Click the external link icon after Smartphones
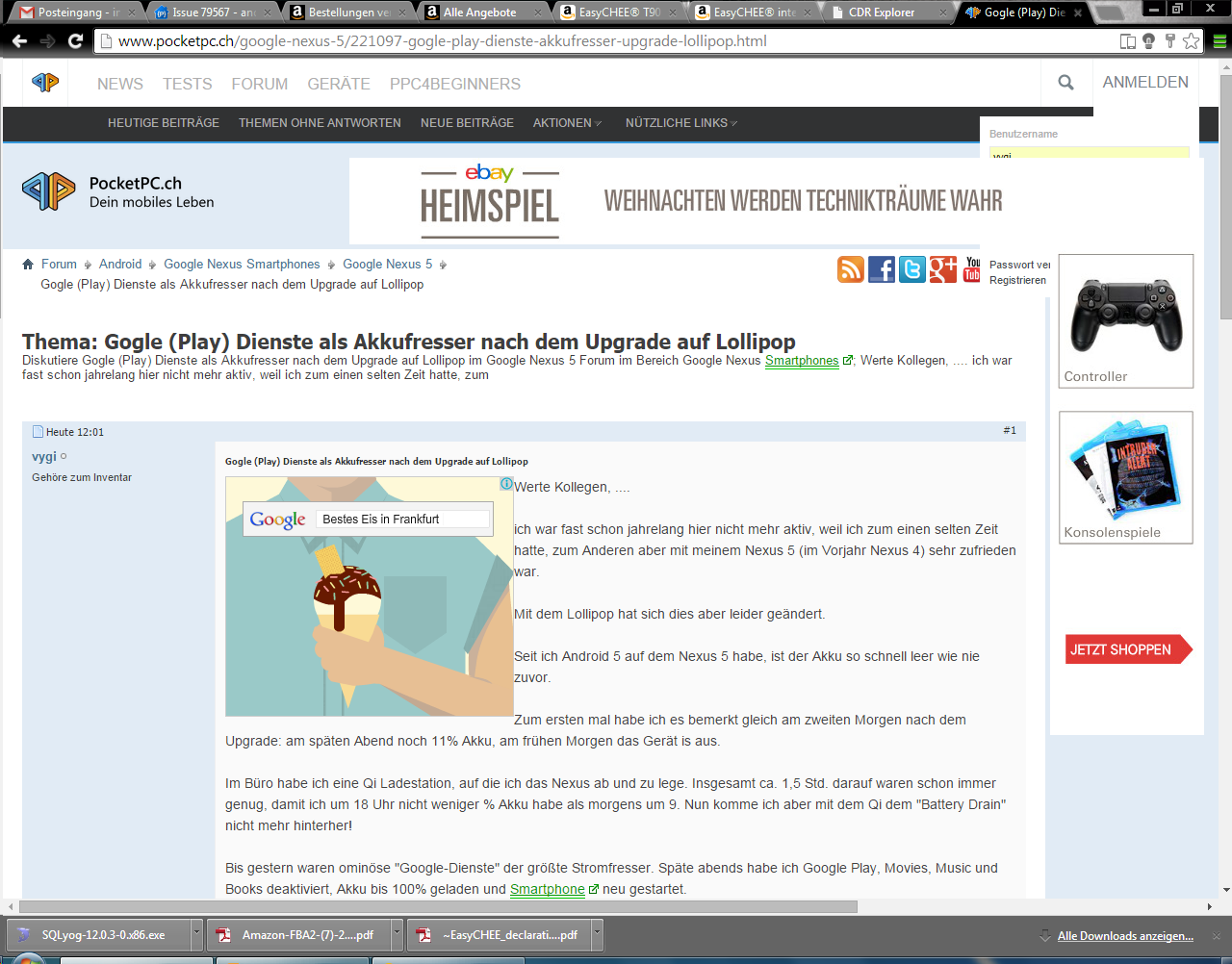1232x964 pixels. (848, 361)
